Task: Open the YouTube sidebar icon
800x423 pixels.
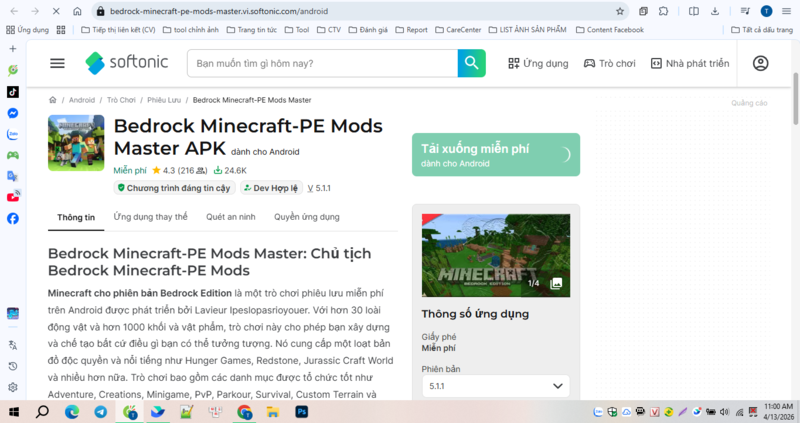Action: [x=13, y=196]
